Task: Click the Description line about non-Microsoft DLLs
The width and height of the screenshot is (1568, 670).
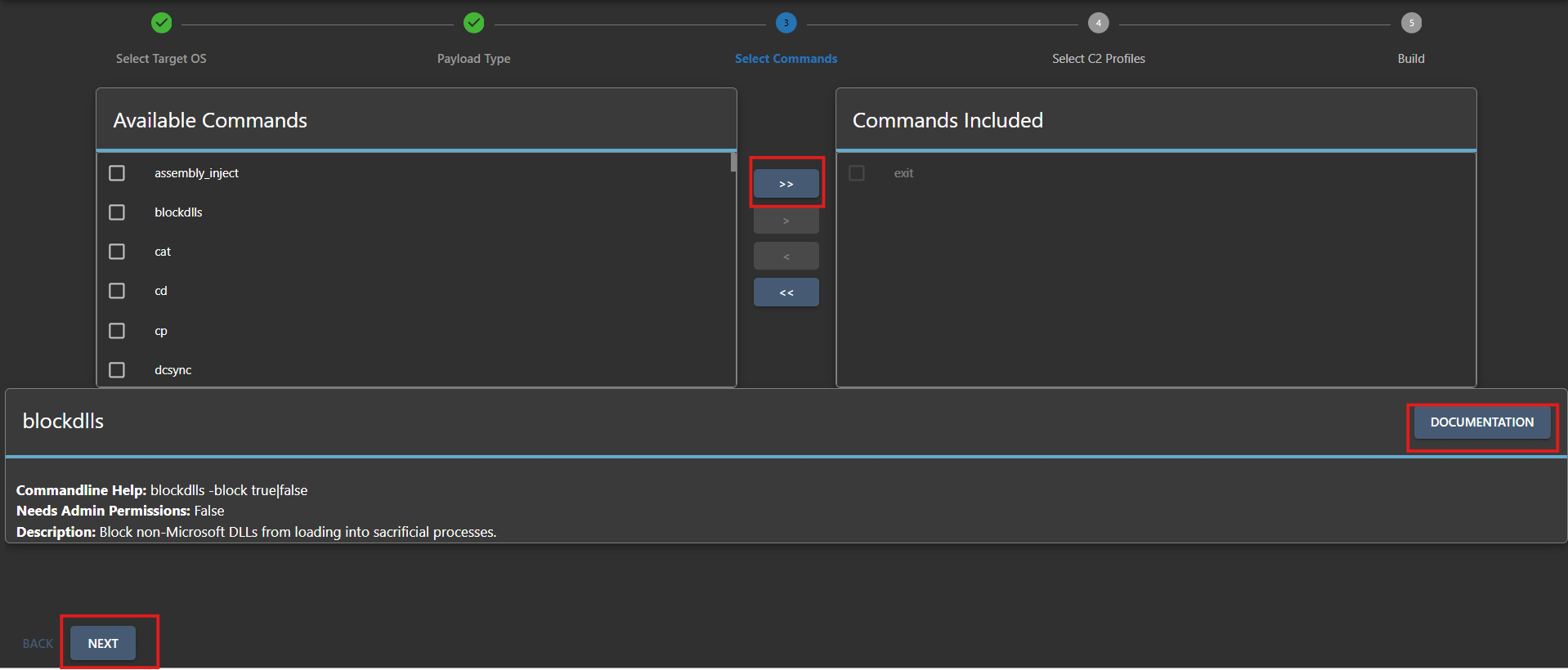Action: pos(256,532)
